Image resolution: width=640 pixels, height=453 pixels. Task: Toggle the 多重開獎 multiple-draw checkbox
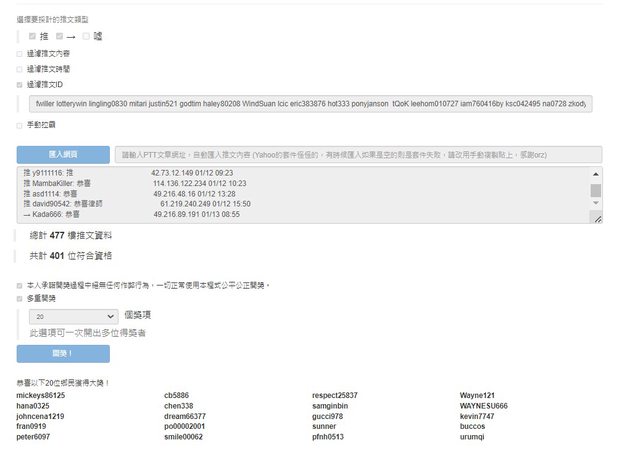(x=19, y=298)
